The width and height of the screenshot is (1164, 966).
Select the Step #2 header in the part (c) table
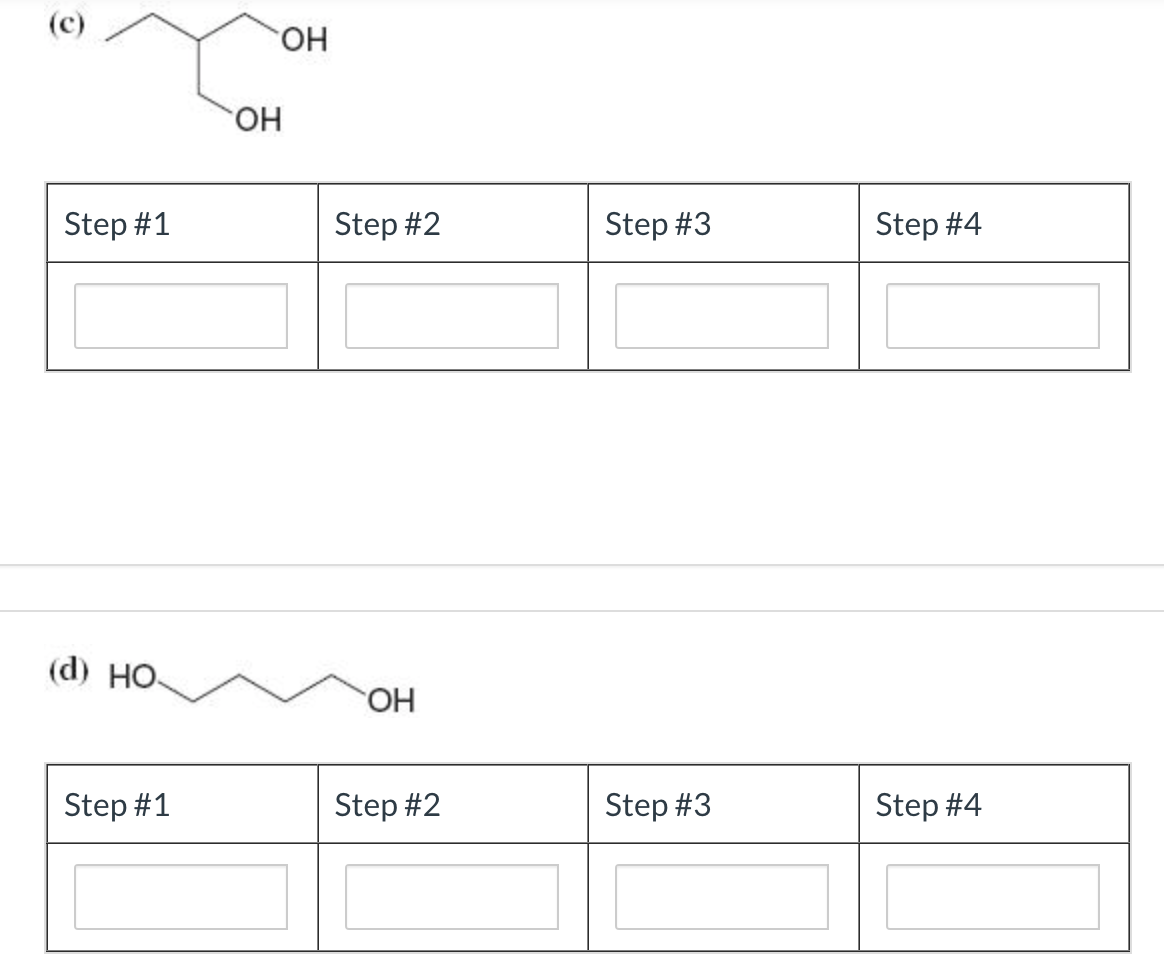coord(386,224)
